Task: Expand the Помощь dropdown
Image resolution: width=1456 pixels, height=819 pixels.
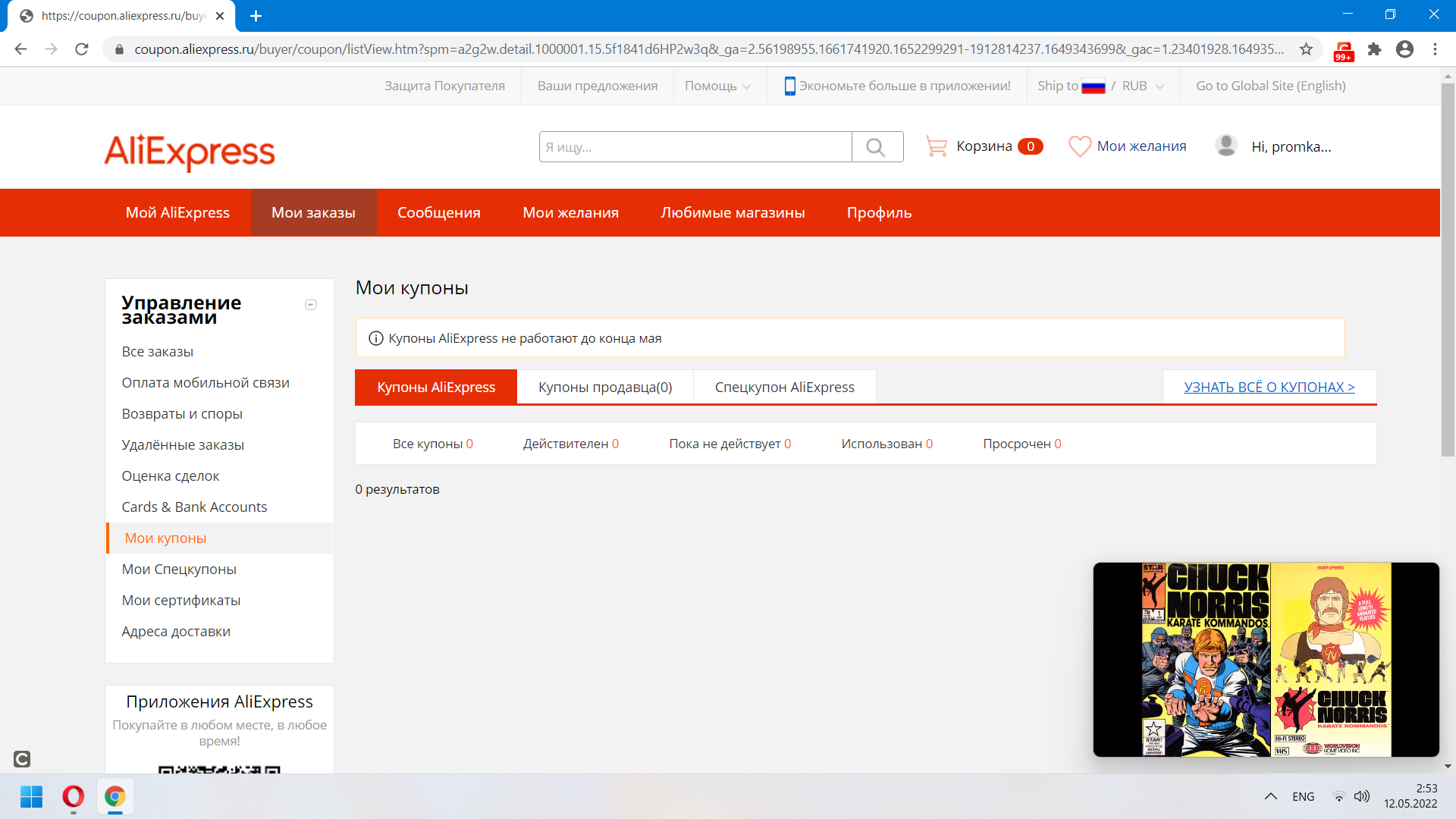Action: click(x=717, y=86)
